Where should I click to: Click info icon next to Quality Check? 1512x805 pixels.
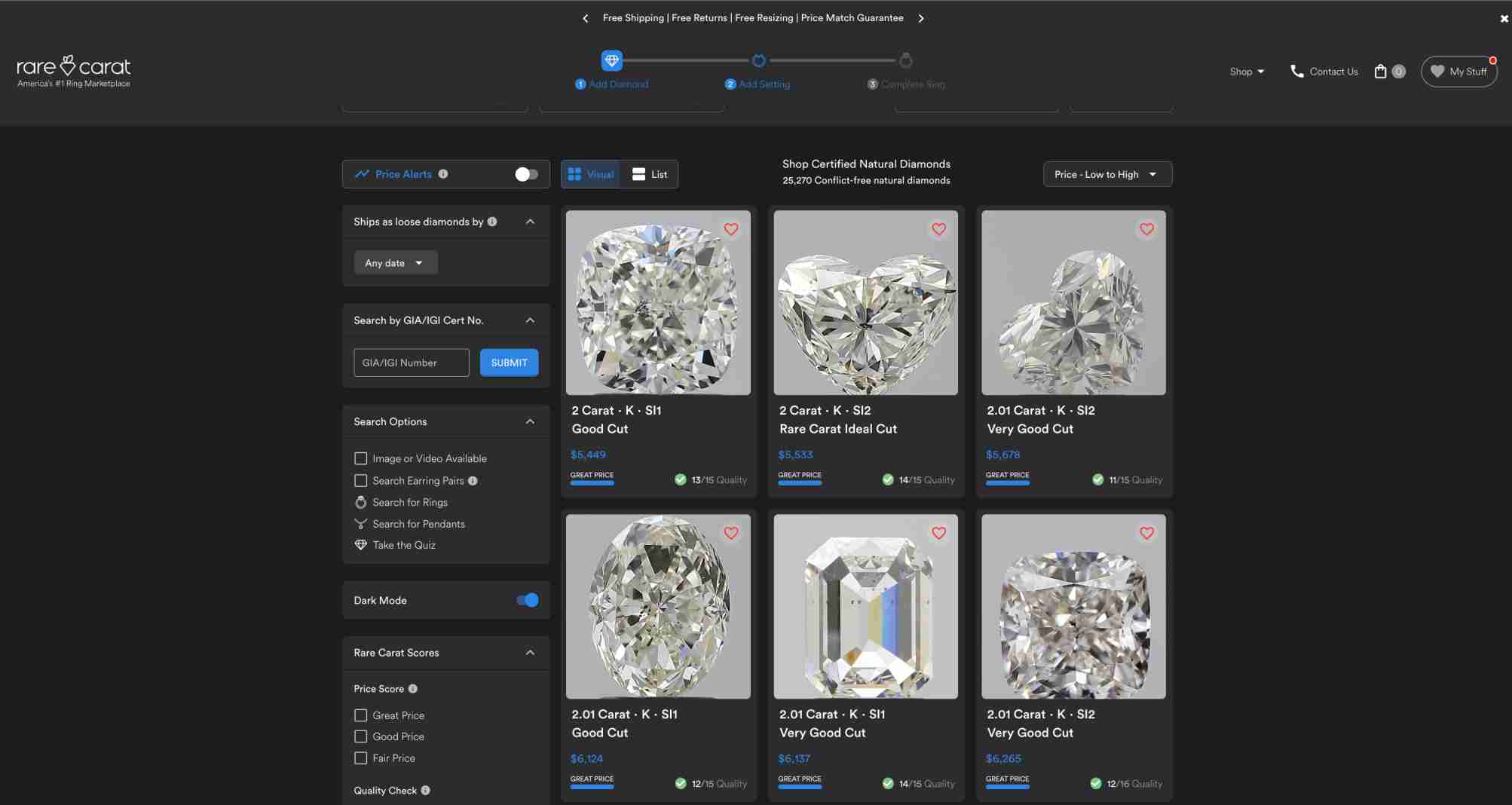425,791
